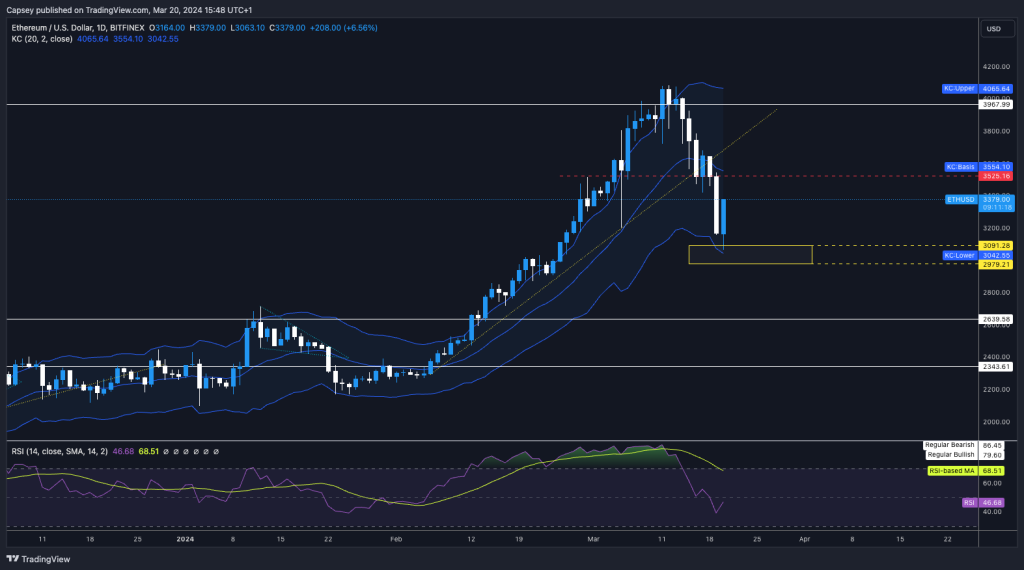Select the KC:Lower price label

coord(959,255)
